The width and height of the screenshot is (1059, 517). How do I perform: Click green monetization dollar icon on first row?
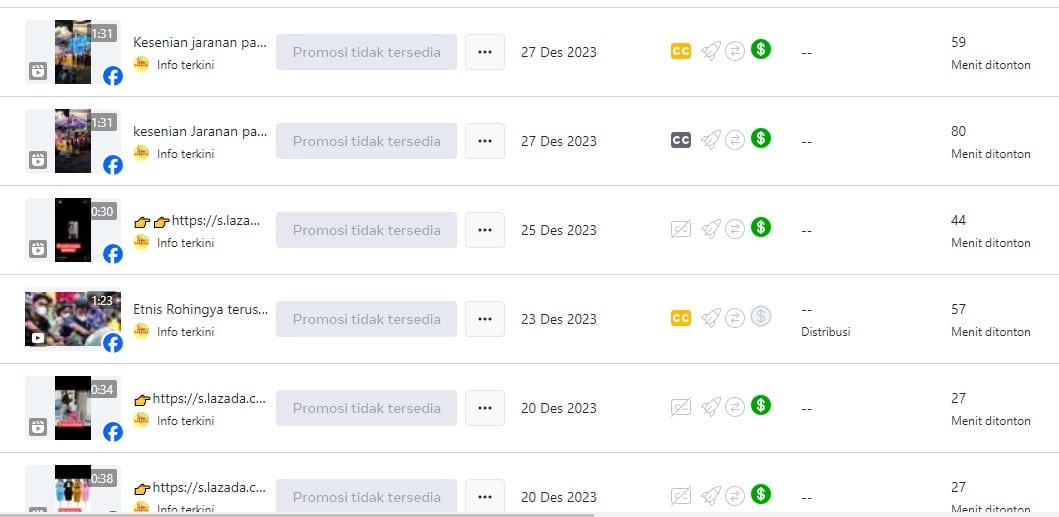point(761,49)
